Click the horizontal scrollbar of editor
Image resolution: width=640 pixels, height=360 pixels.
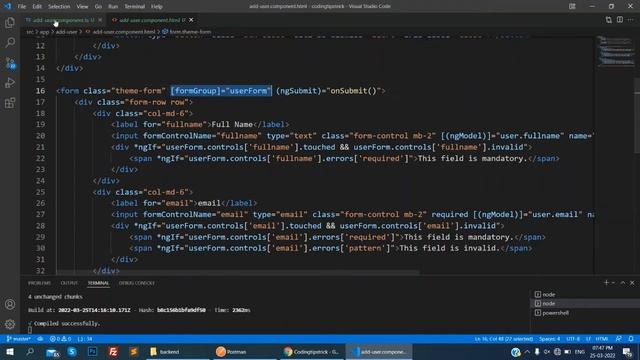[238, 272]
